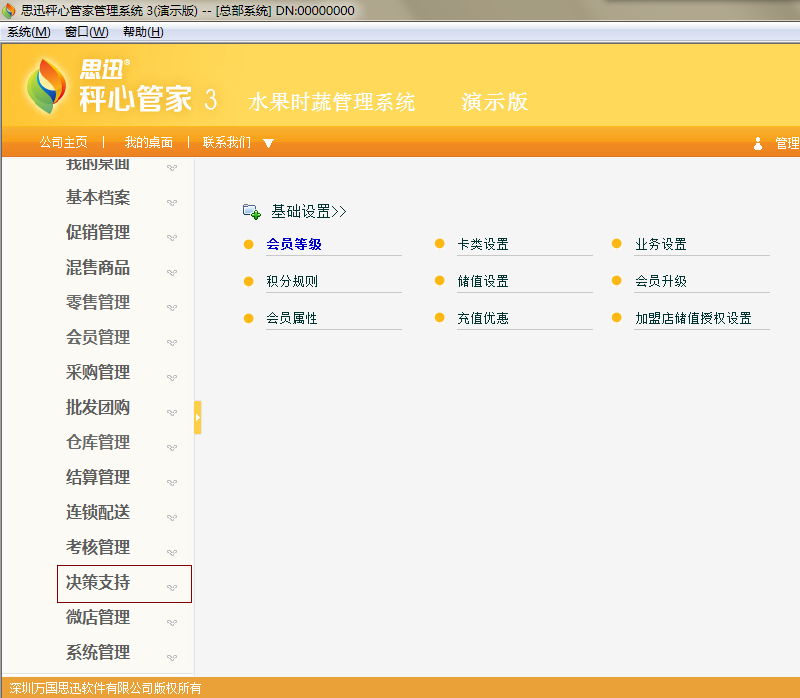Click the yellow bullet beside 卡类设置
Screen dimensions: 800x698
click(x=440, y=244)
